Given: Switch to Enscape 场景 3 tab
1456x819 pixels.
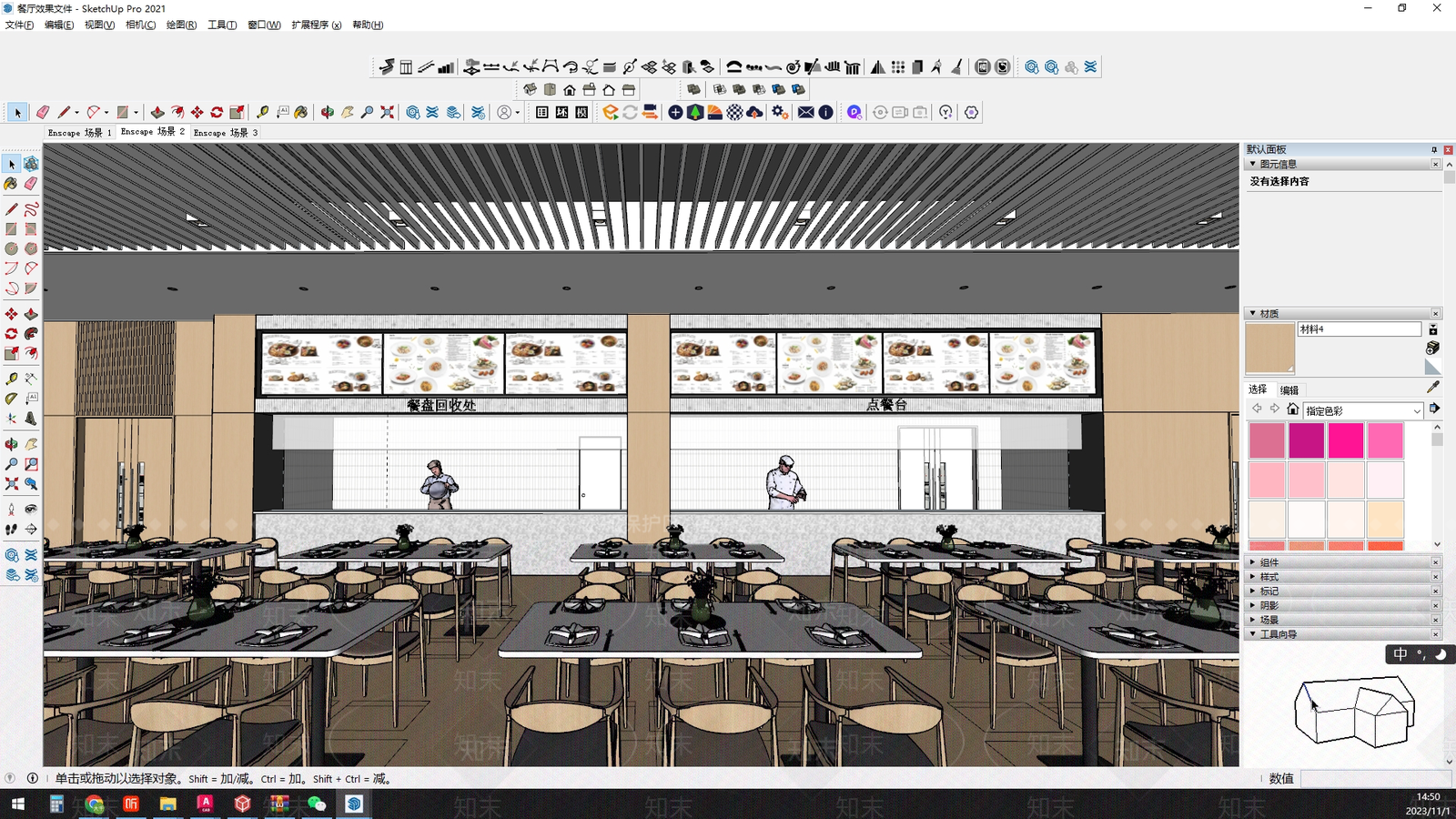Looking at the screenshot, I should click(226, 132).
